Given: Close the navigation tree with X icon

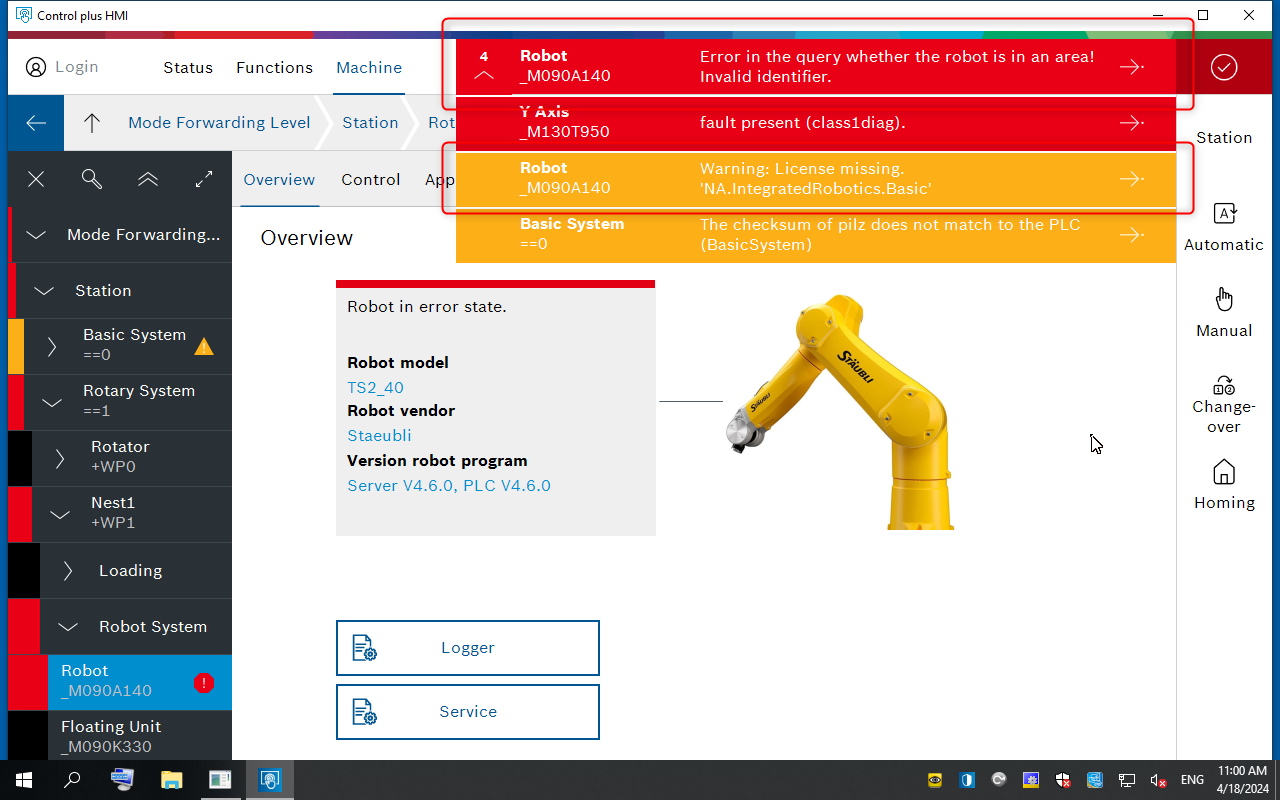Looking at the screenshot, I should coord(36,179).
